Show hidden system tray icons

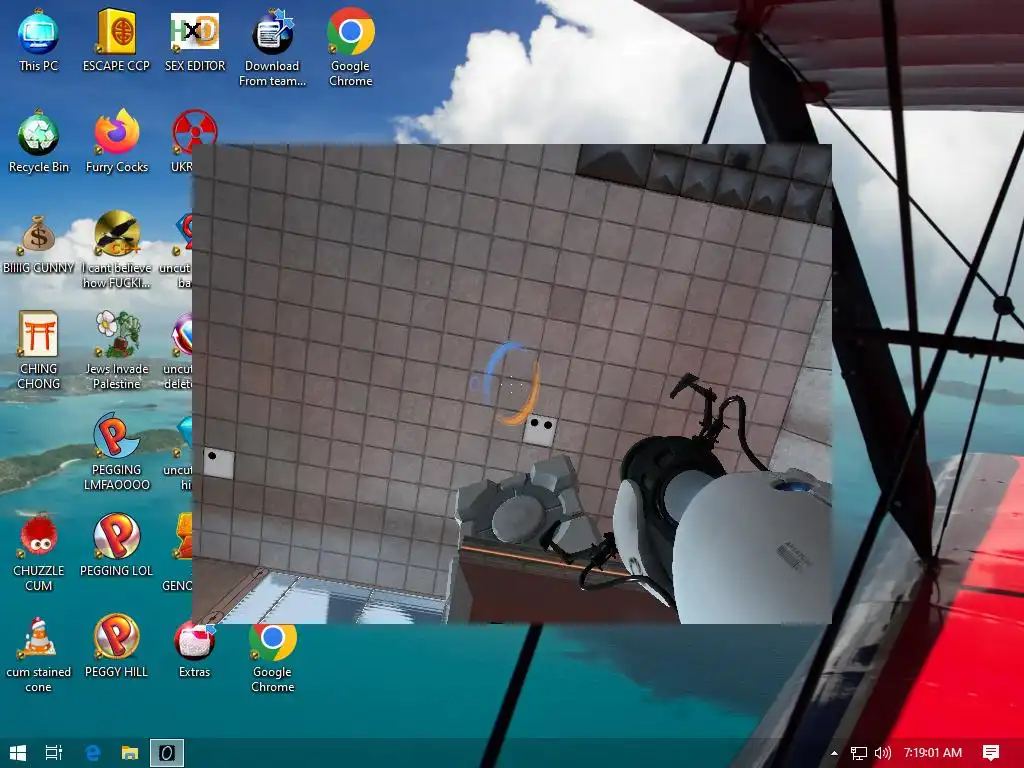point(834,753)
